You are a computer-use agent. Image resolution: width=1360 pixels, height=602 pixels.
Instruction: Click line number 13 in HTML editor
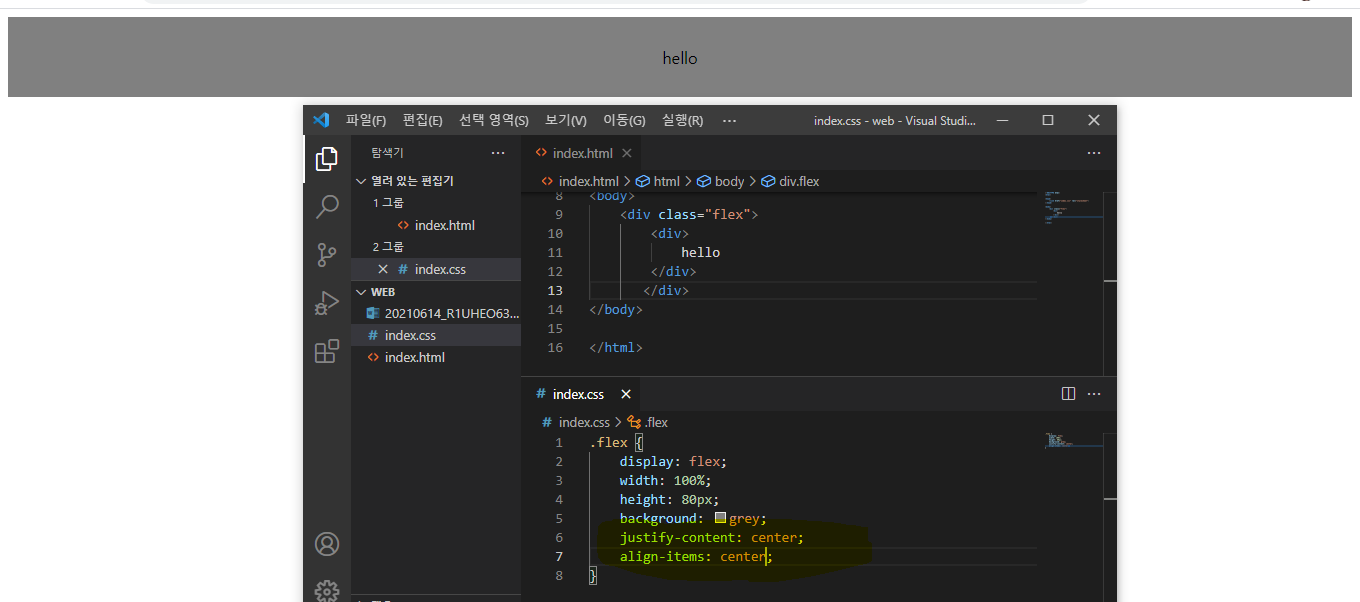tap(555, 290)
